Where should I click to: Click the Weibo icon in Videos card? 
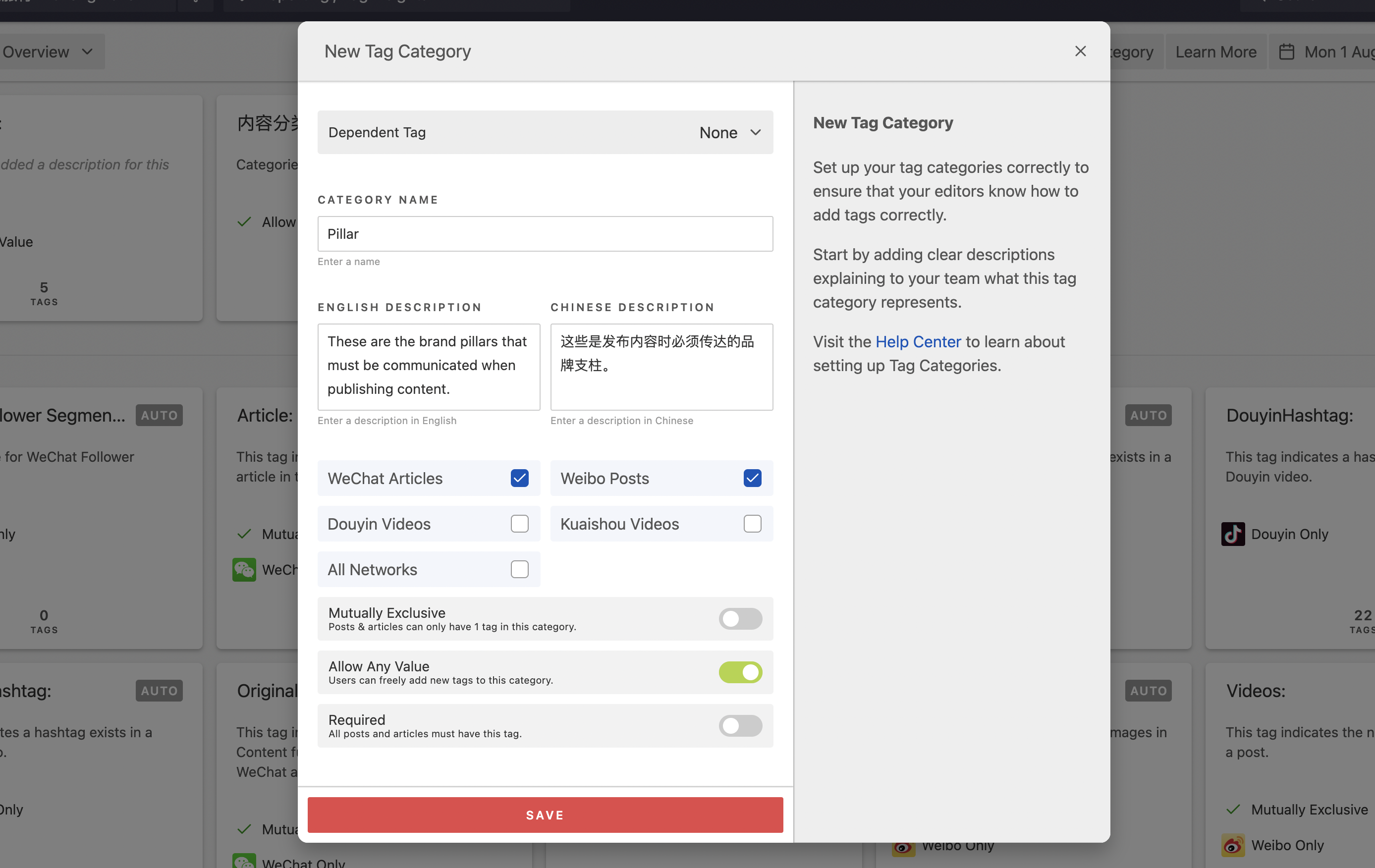tap(1232, 846)
